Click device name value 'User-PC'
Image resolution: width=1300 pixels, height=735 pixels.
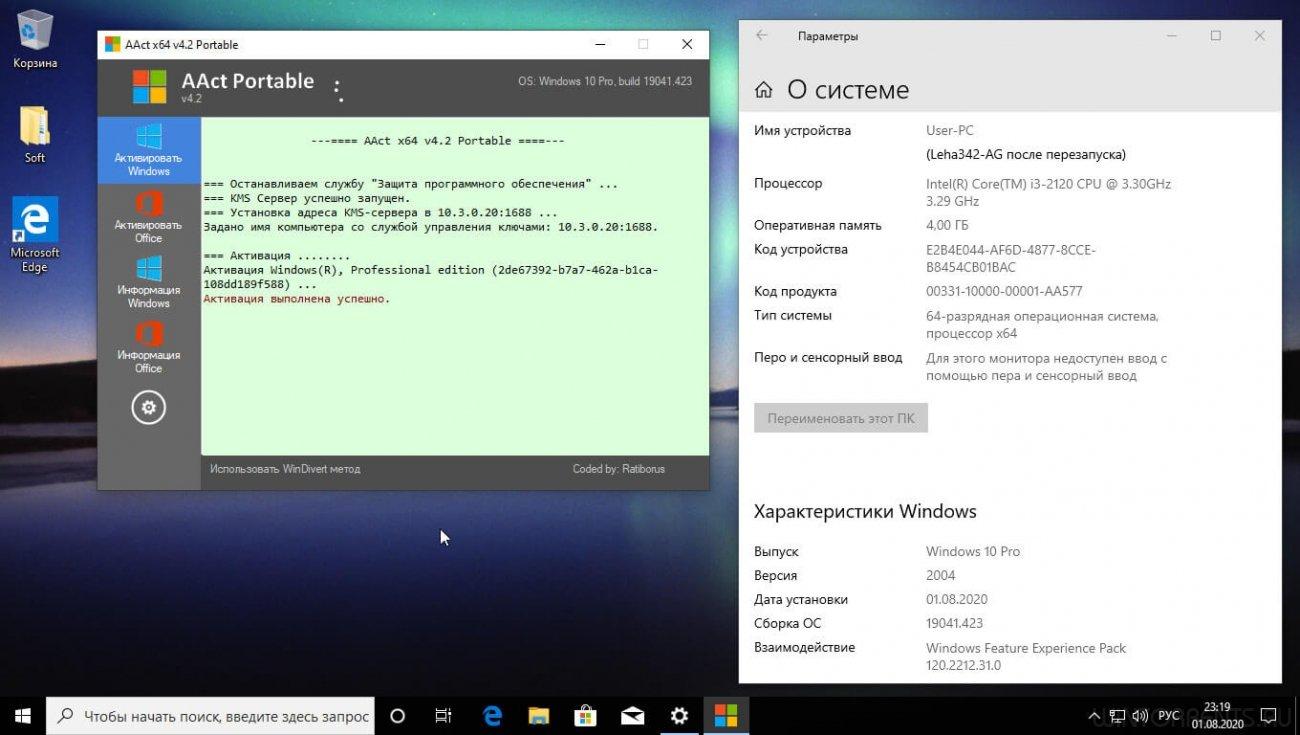(x=950, y=130)
